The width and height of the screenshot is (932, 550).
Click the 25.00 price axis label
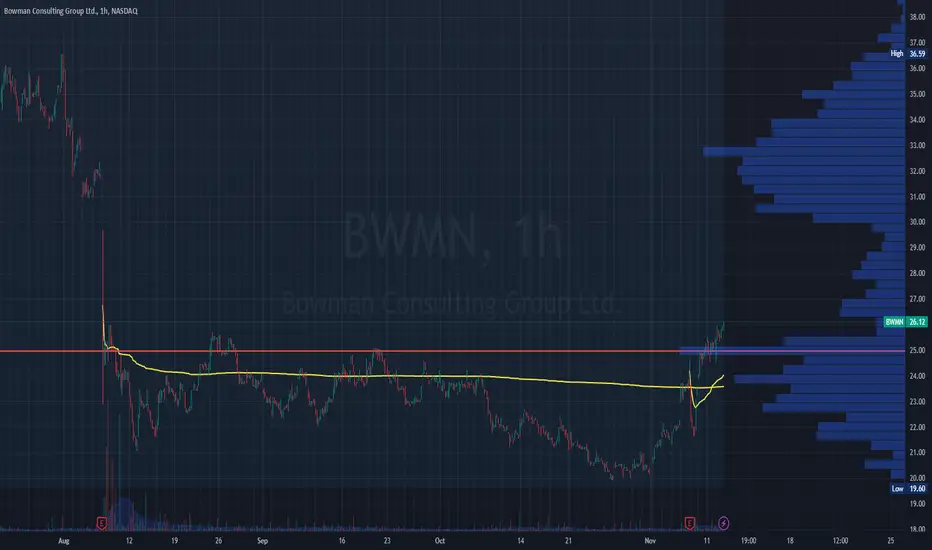pyautogui.click(x=917, y=350)
